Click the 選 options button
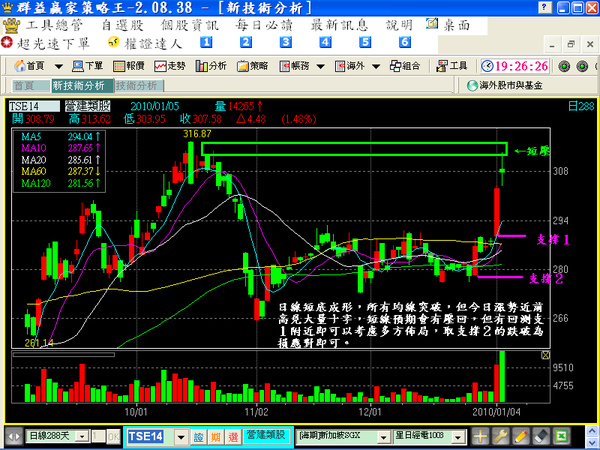The height and width of the screenshot is (450, 600). 233,436
